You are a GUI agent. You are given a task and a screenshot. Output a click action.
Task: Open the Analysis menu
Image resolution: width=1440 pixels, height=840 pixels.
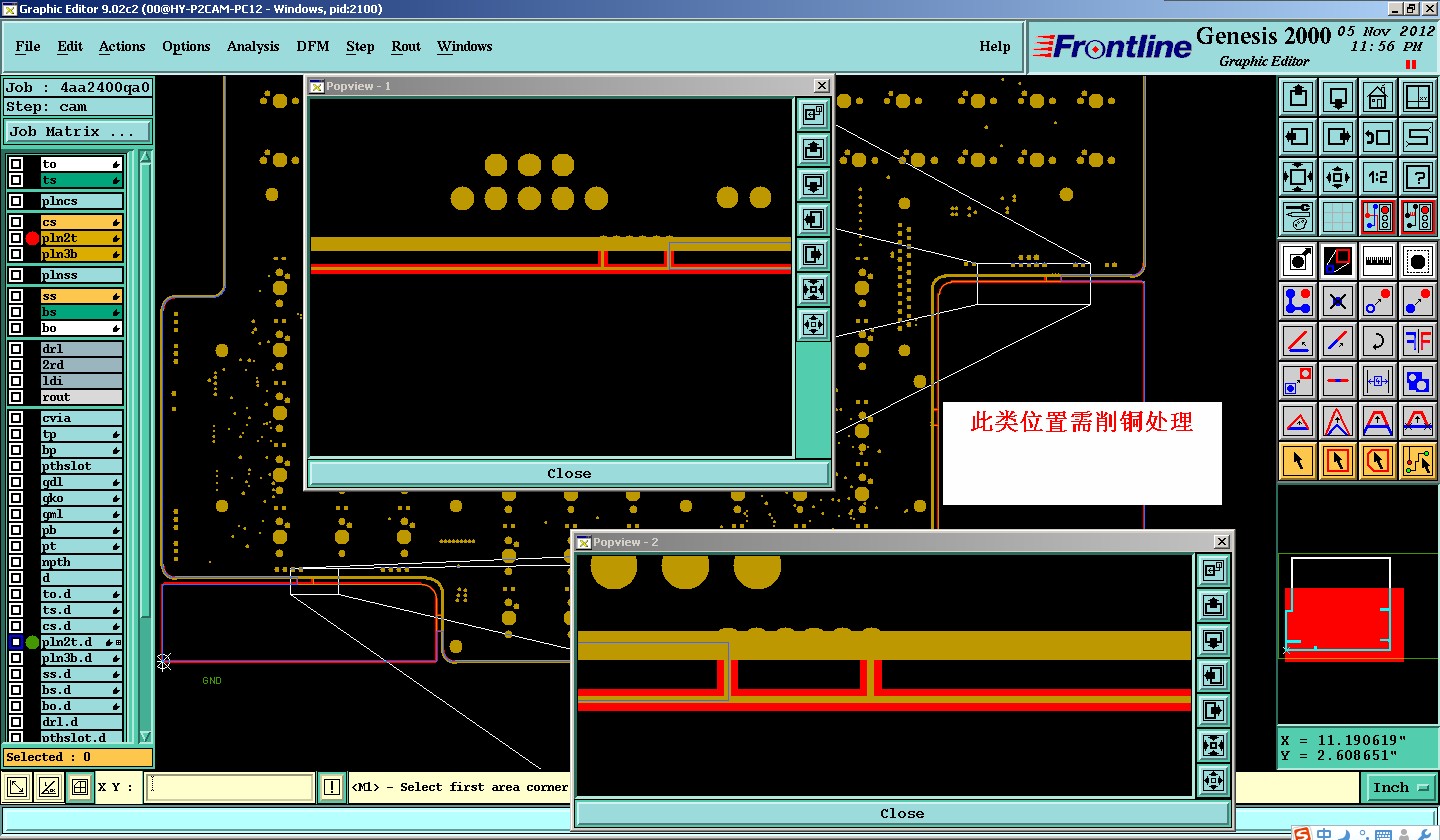(x=253, y=46)
